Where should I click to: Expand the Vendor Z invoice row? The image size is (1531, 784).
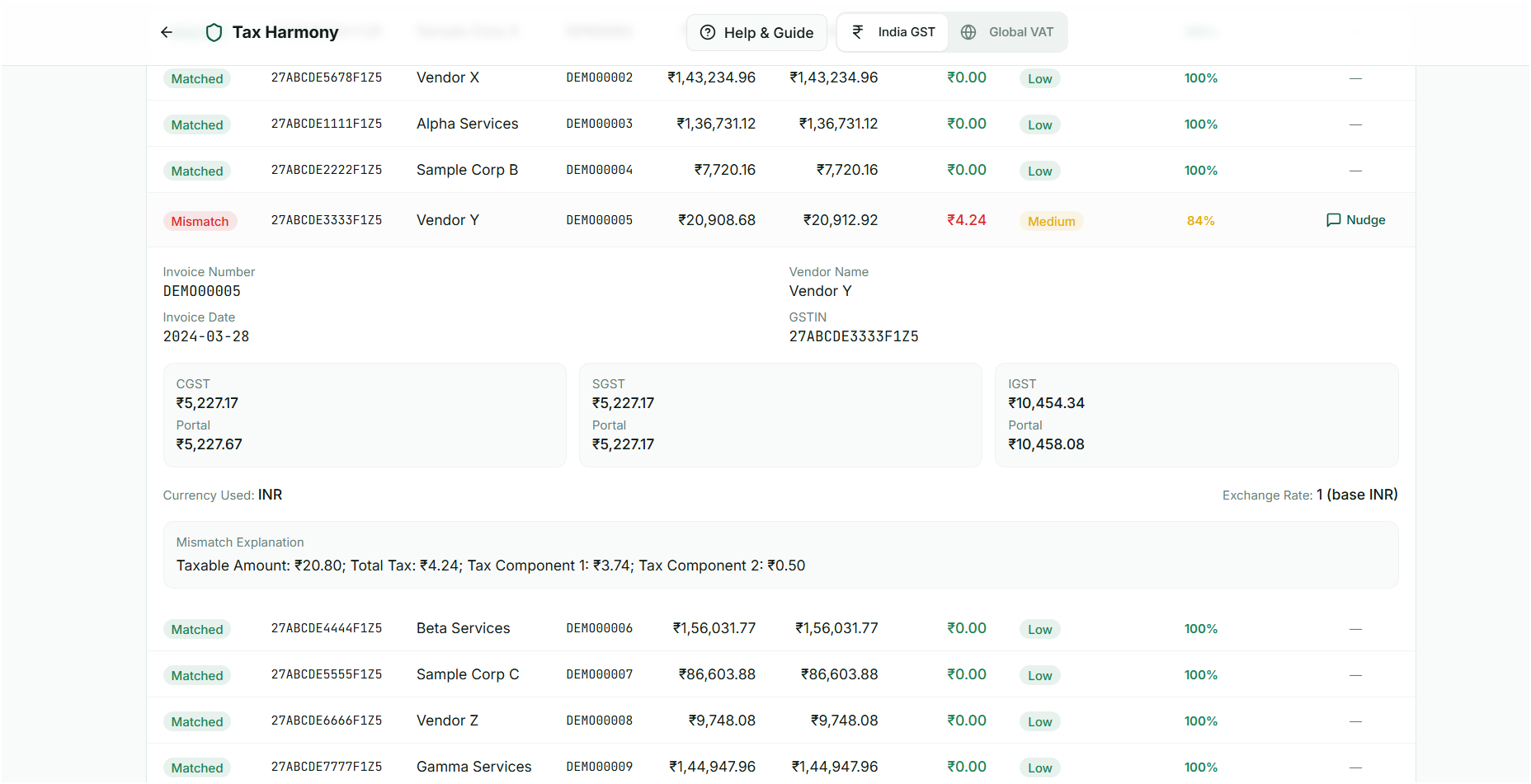click(x=781, y=721)
